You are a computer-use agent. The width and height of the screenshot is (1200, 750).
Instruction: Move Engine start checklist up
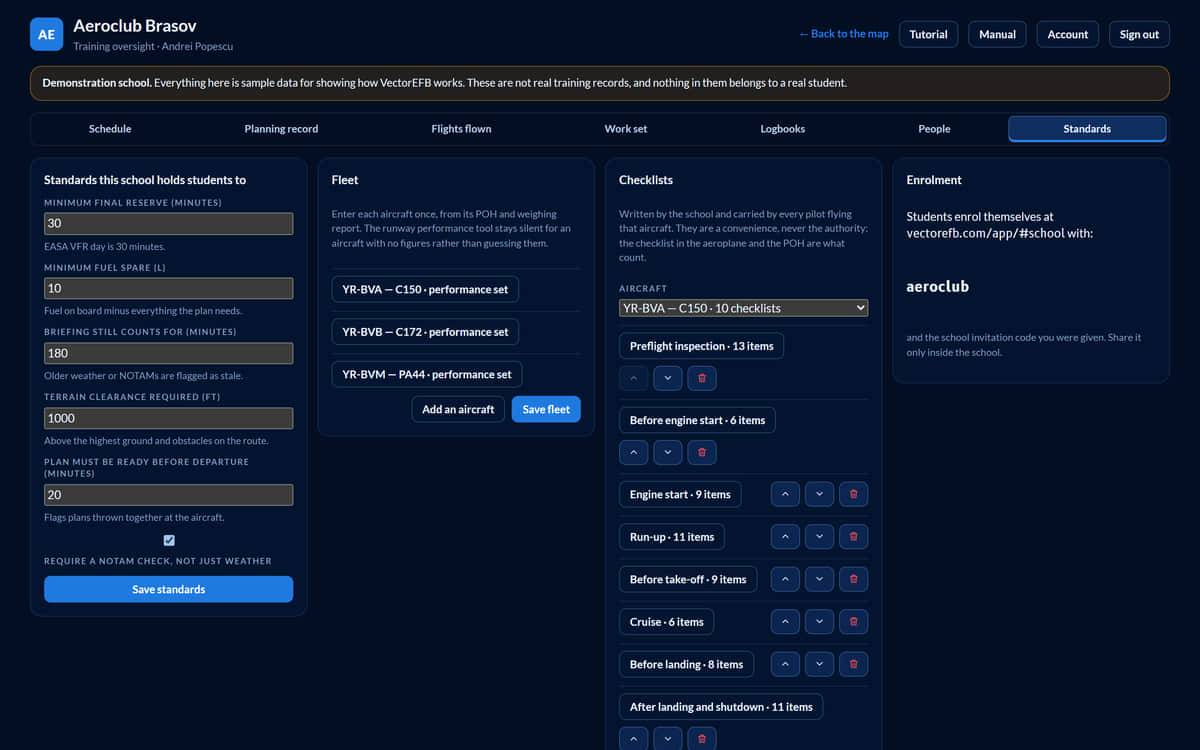(785, 494)
